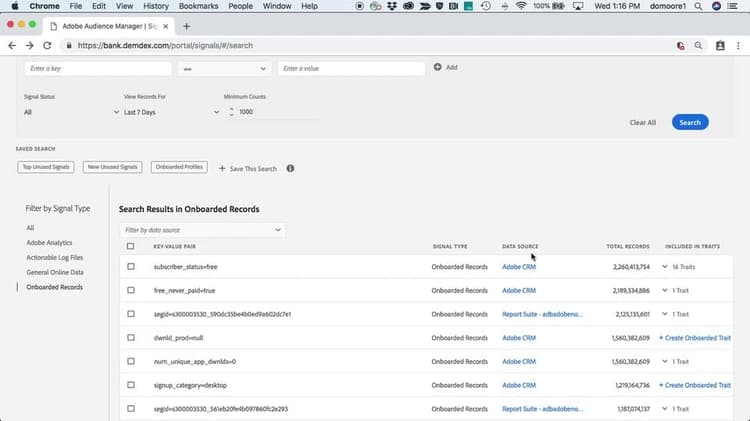The width and height of the screenshot is (750, 421).
Task: Filter signals by Adobe Analytics
Action: click(x=49, y=243)
